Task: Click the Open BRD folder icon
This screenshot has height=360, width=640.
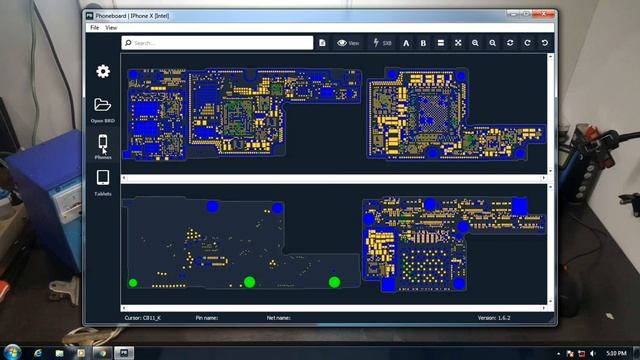Action: click(x=102, y=105)
